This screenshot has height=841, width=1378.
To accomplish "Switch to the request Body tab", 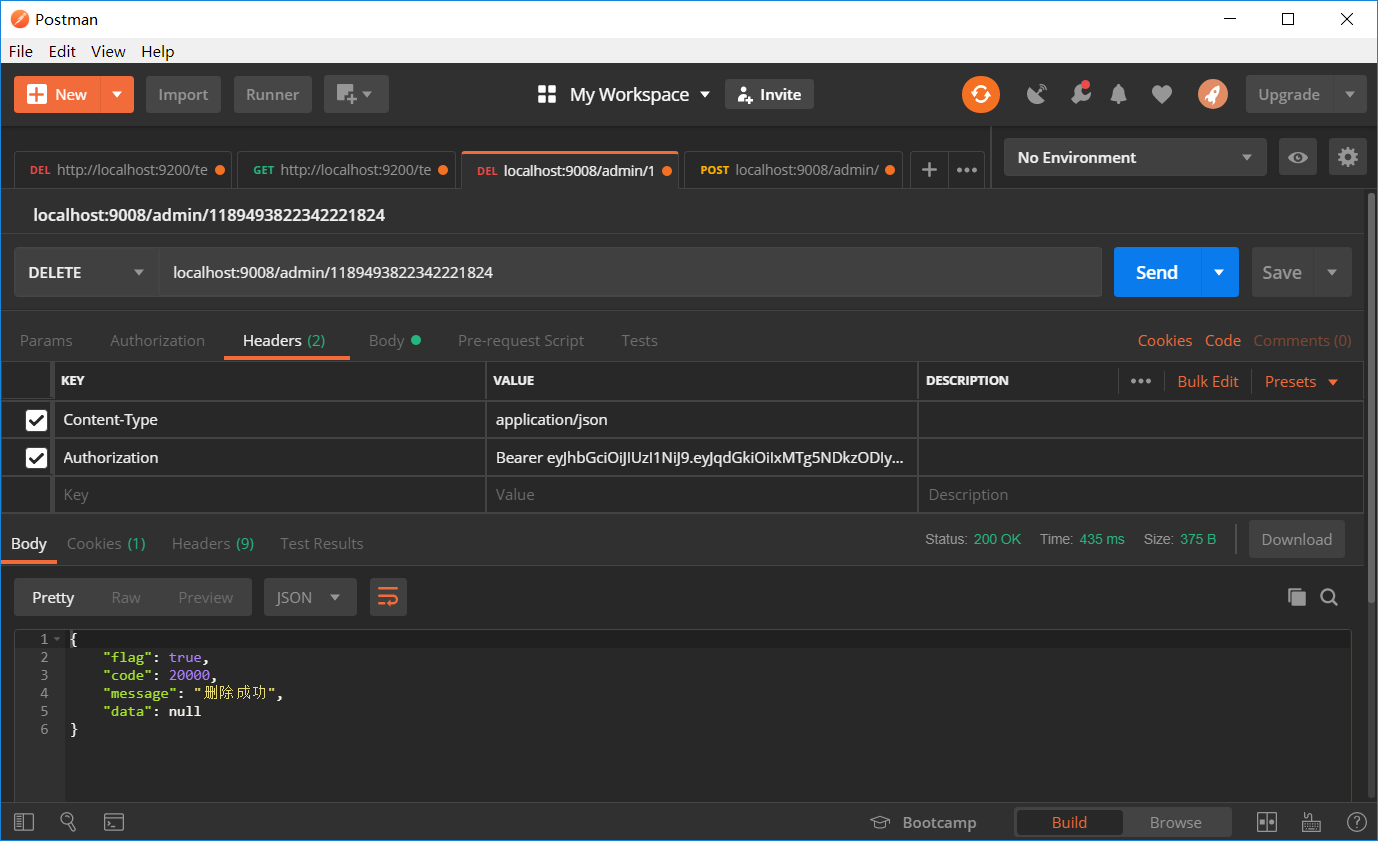I will coord(394,340).
